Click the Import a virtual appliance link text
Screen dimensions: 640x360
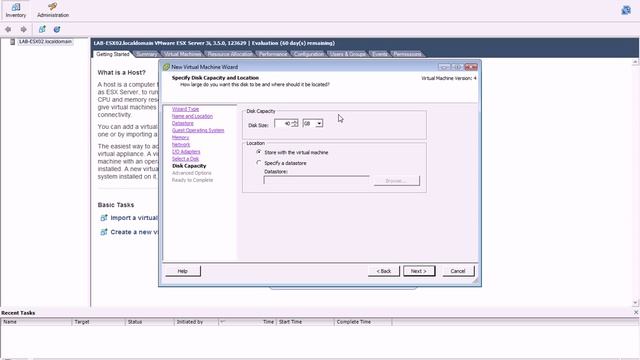click(x=134, y=218)
